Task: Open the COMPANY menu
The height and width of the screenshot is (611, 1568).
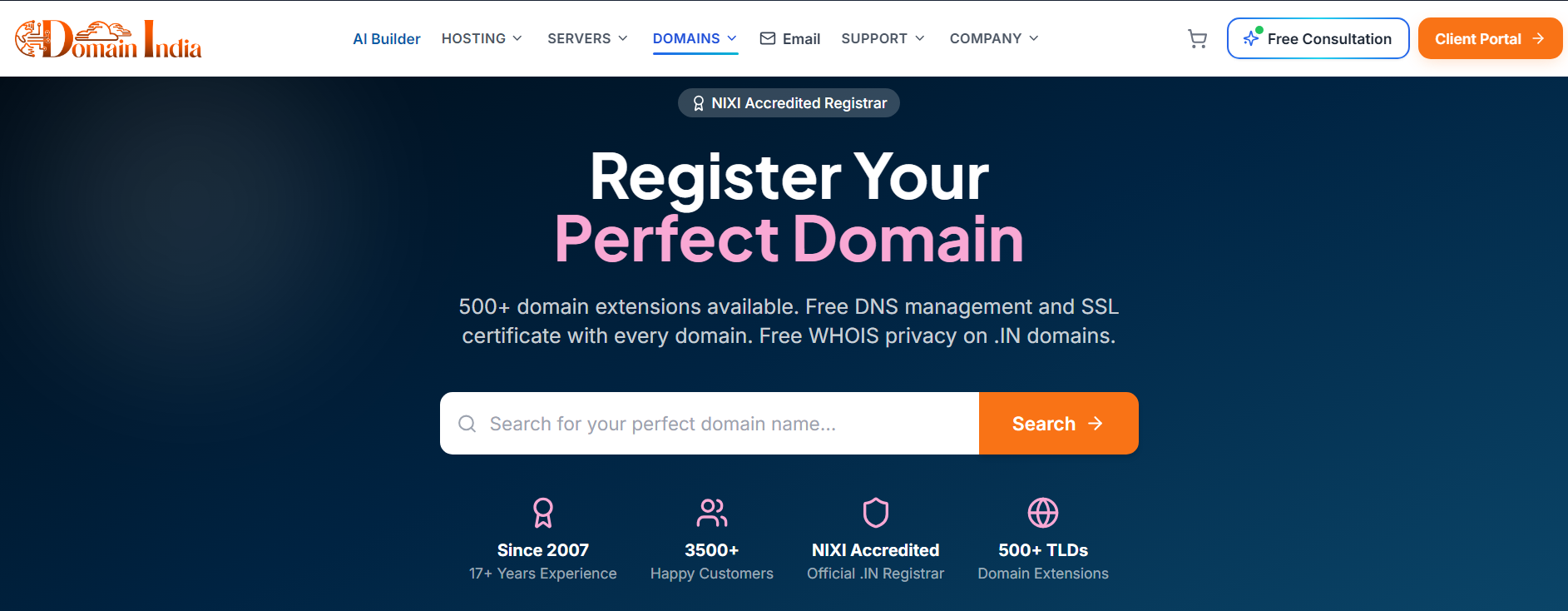Action: [995, 38]
